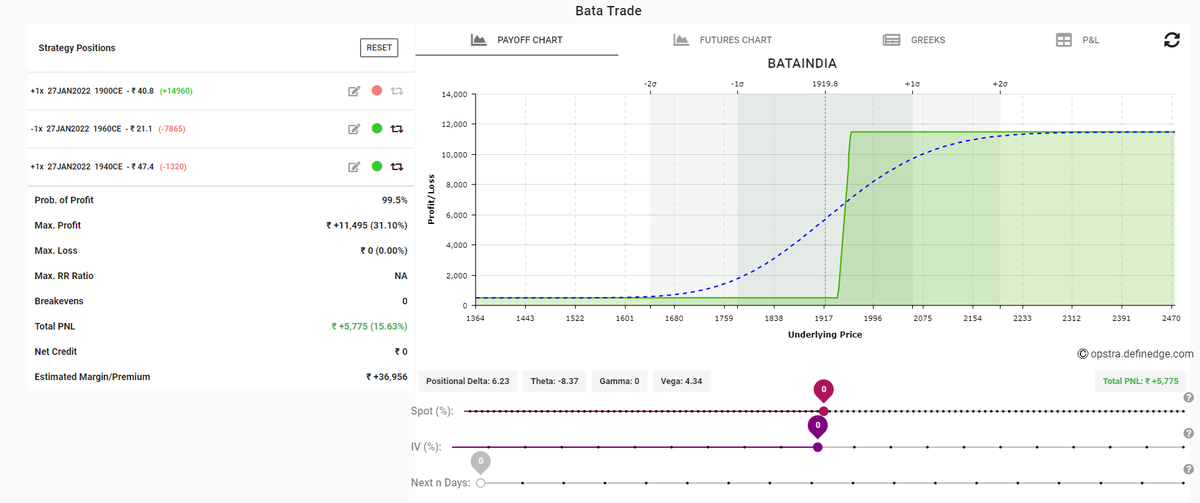Click the Prob. of Profit 99.5% value
The image size is (1200, 503).
coord(394,200)
